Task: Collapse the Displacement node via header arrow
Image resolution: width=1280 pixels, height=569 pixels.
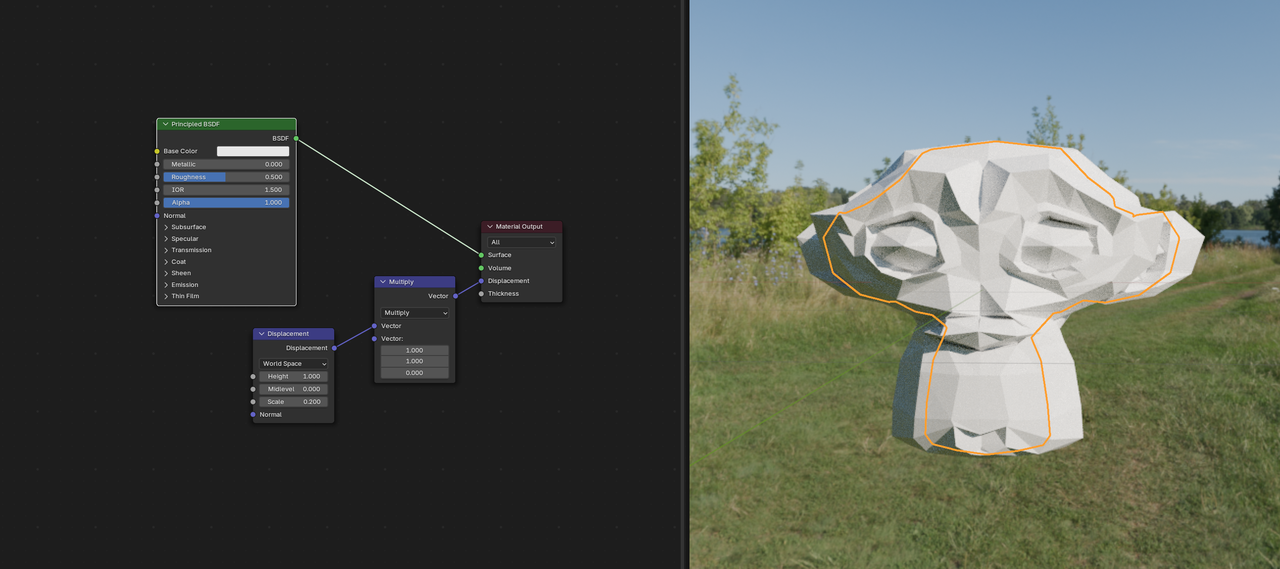Action: click(261, 334)
